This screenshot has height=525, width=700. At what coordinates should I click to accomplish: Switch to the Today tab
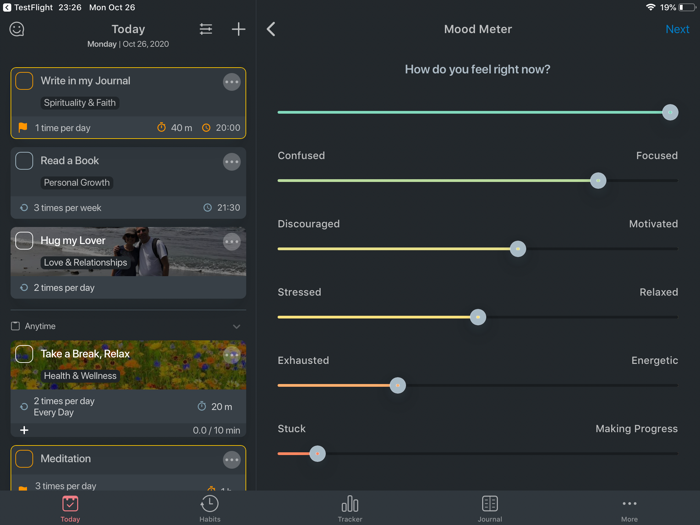point(70,509)
